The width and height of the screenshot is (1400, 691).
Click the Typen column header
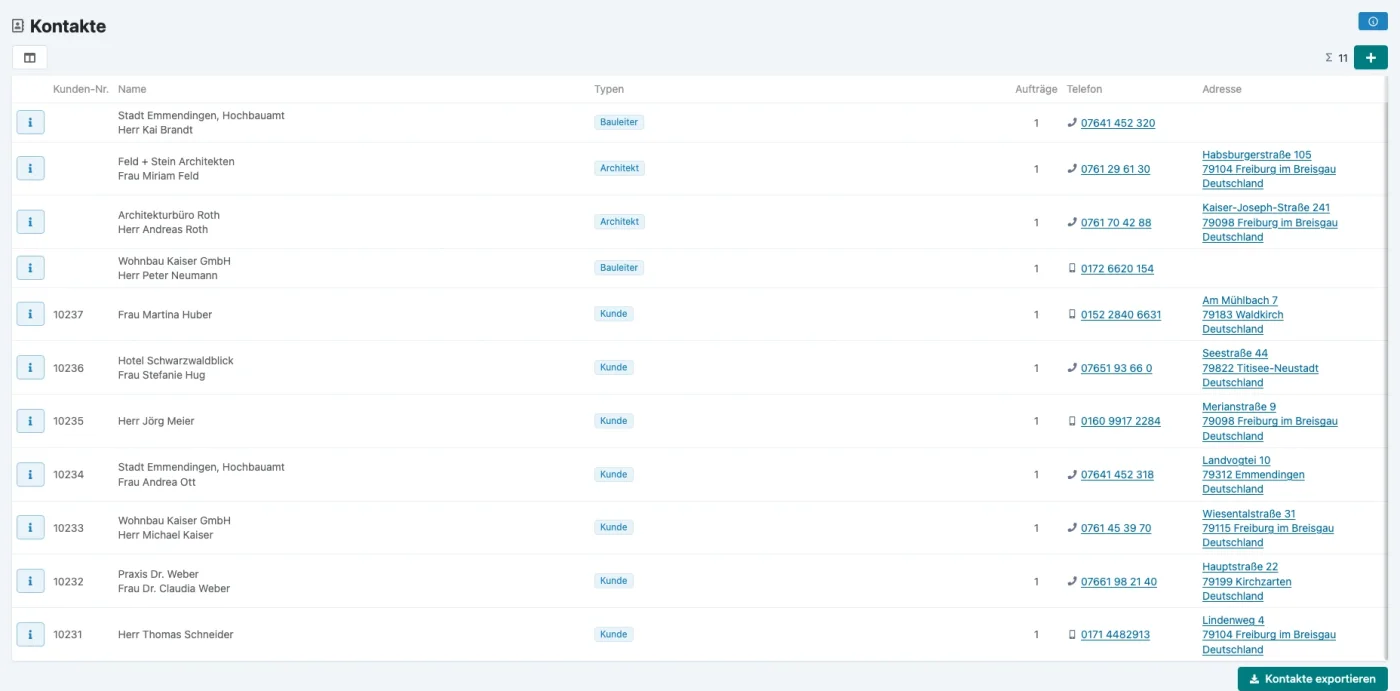(609, 89)
